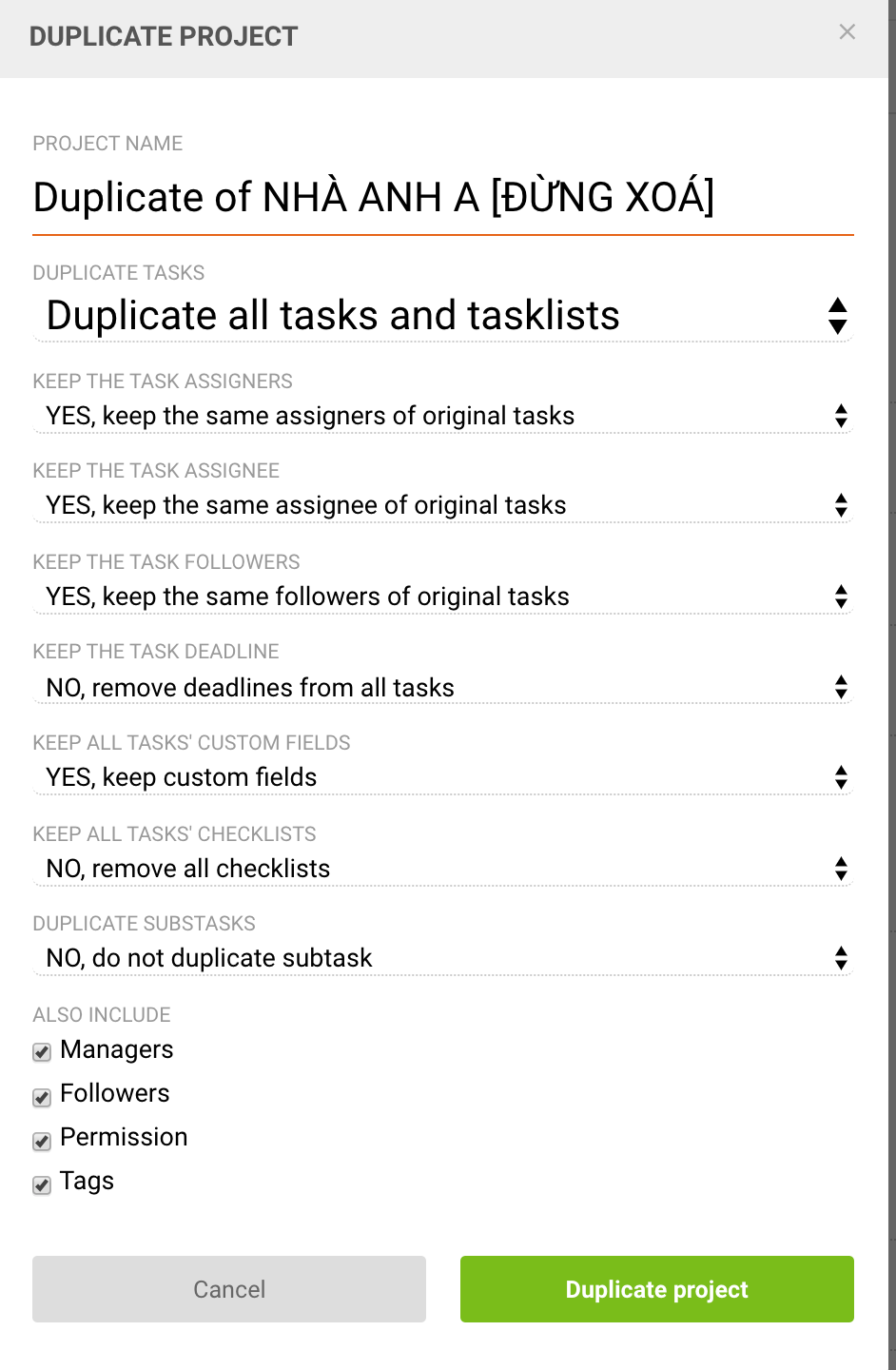Uncheck the Managers checkbox
This screenshot has width=896, height=1370.
pos(41,1052)
